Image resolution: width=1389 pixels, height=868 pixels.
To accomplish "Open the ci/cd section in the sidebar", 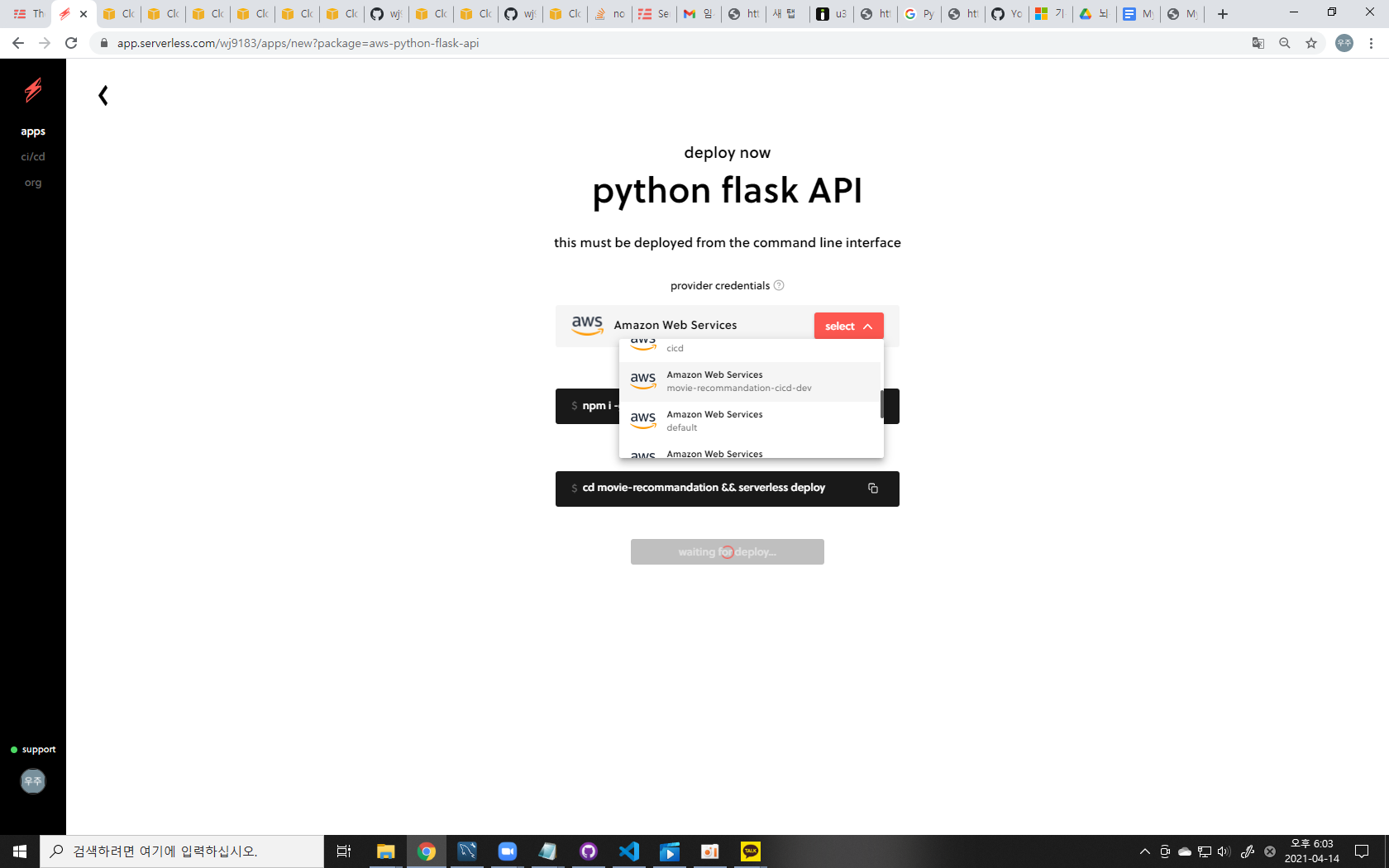I will [33, 156].
